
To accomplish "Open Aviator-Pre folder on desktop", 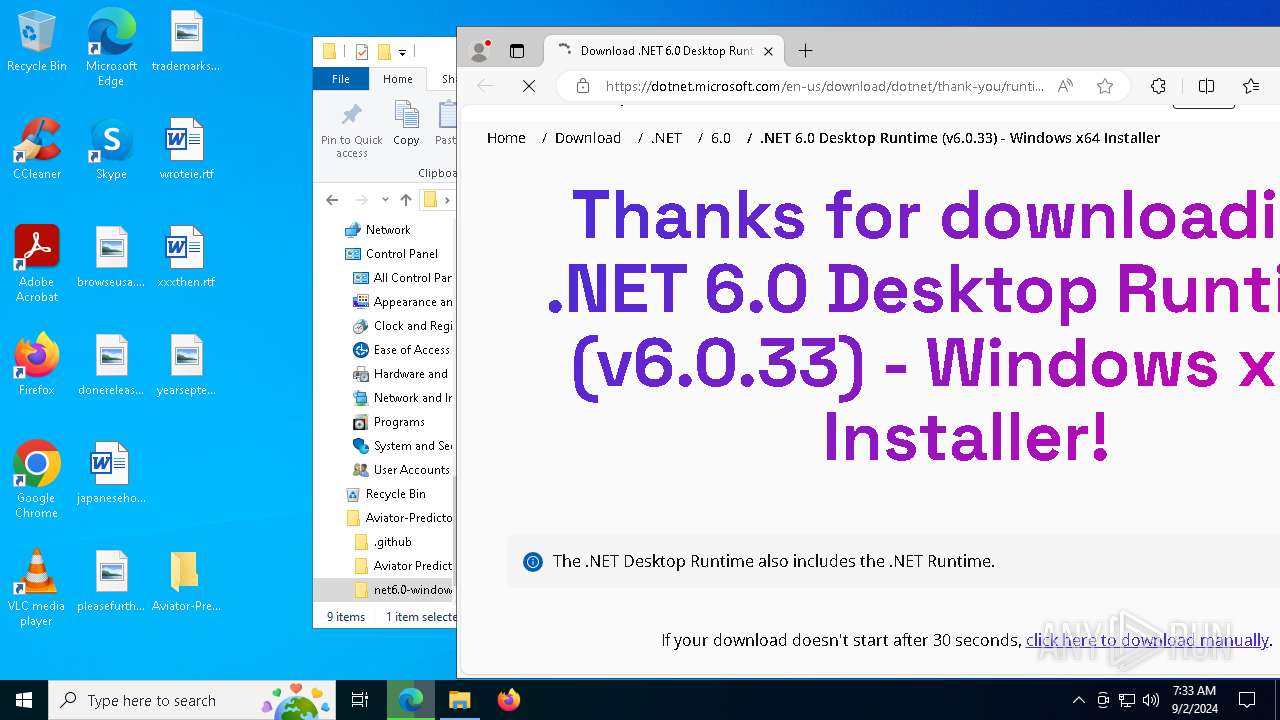I will click(186, 581).
